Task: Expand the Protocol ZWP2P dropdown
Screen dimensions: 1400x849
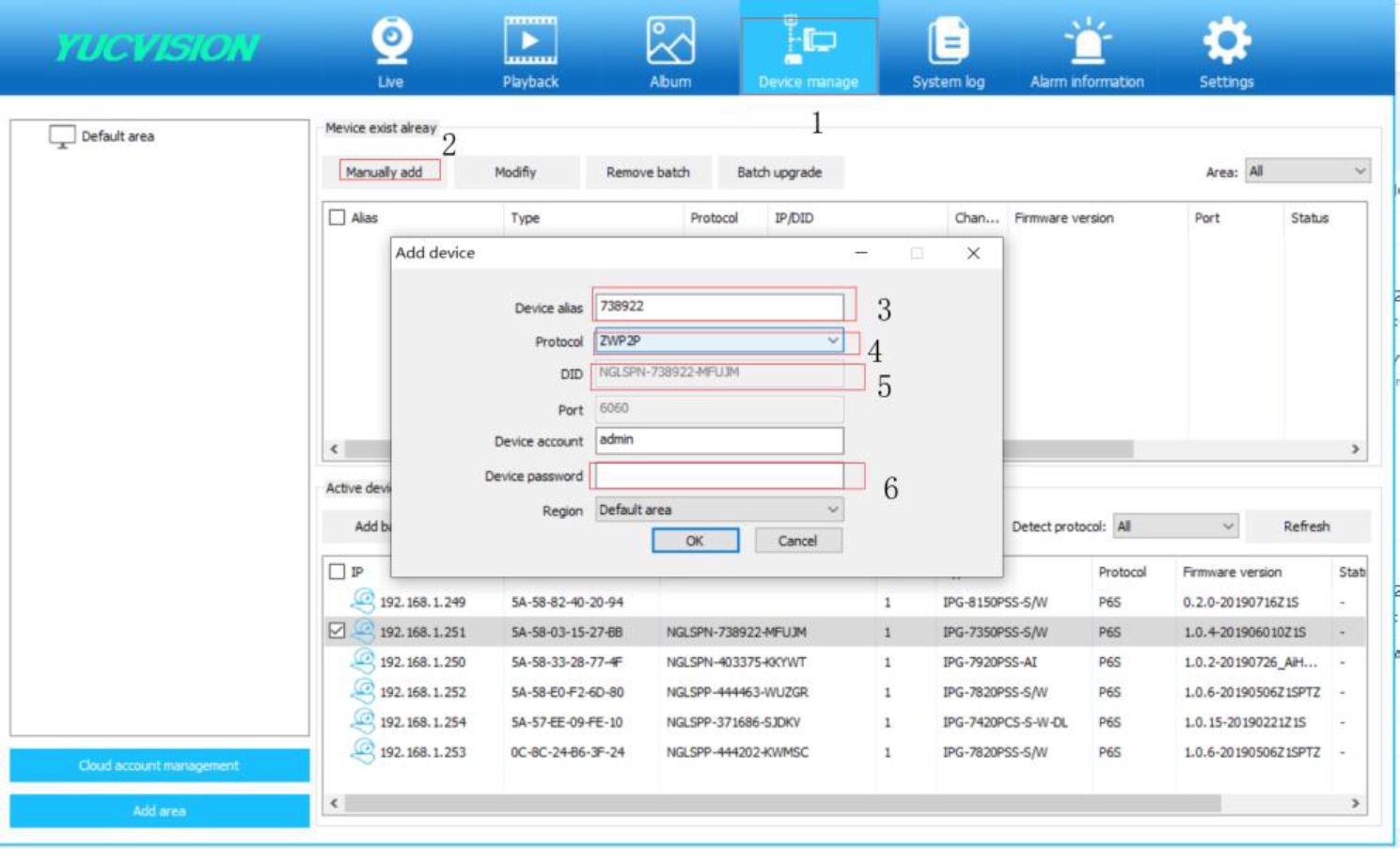Action: click(x=832, y=340)
